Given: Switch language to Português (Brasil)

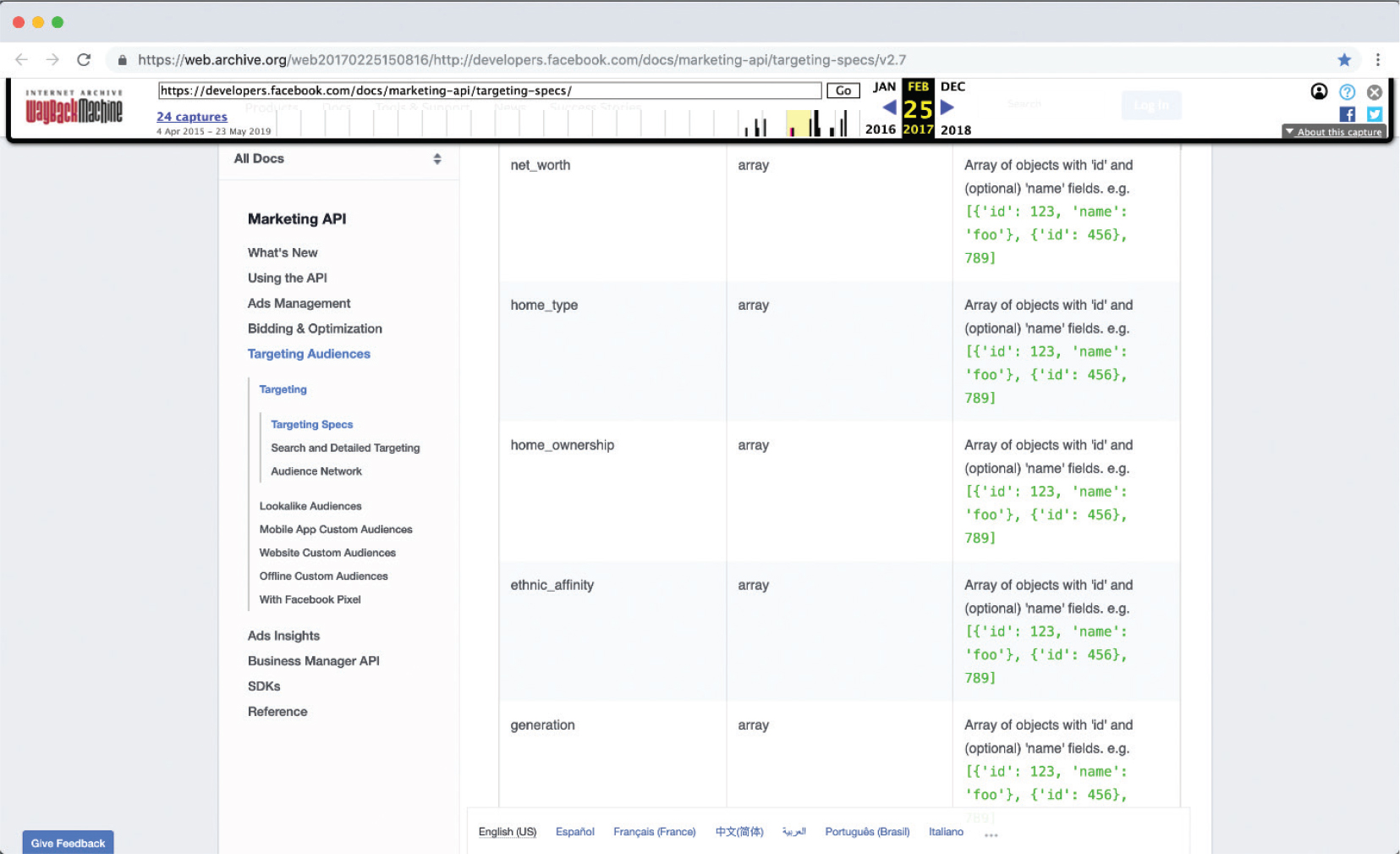Looking at the screenshot, I should tap(867, 832).
